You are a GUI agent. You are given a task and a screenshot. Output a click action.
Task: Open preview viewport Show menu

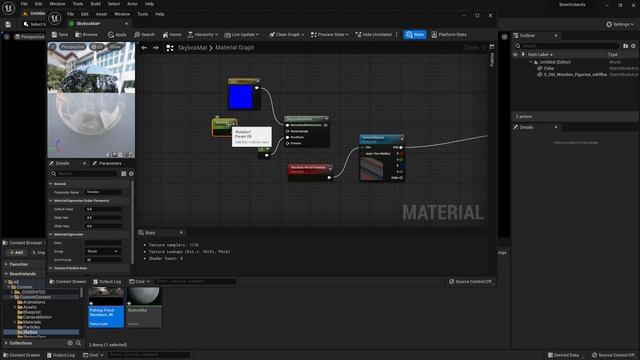click(x=115, y=47)
